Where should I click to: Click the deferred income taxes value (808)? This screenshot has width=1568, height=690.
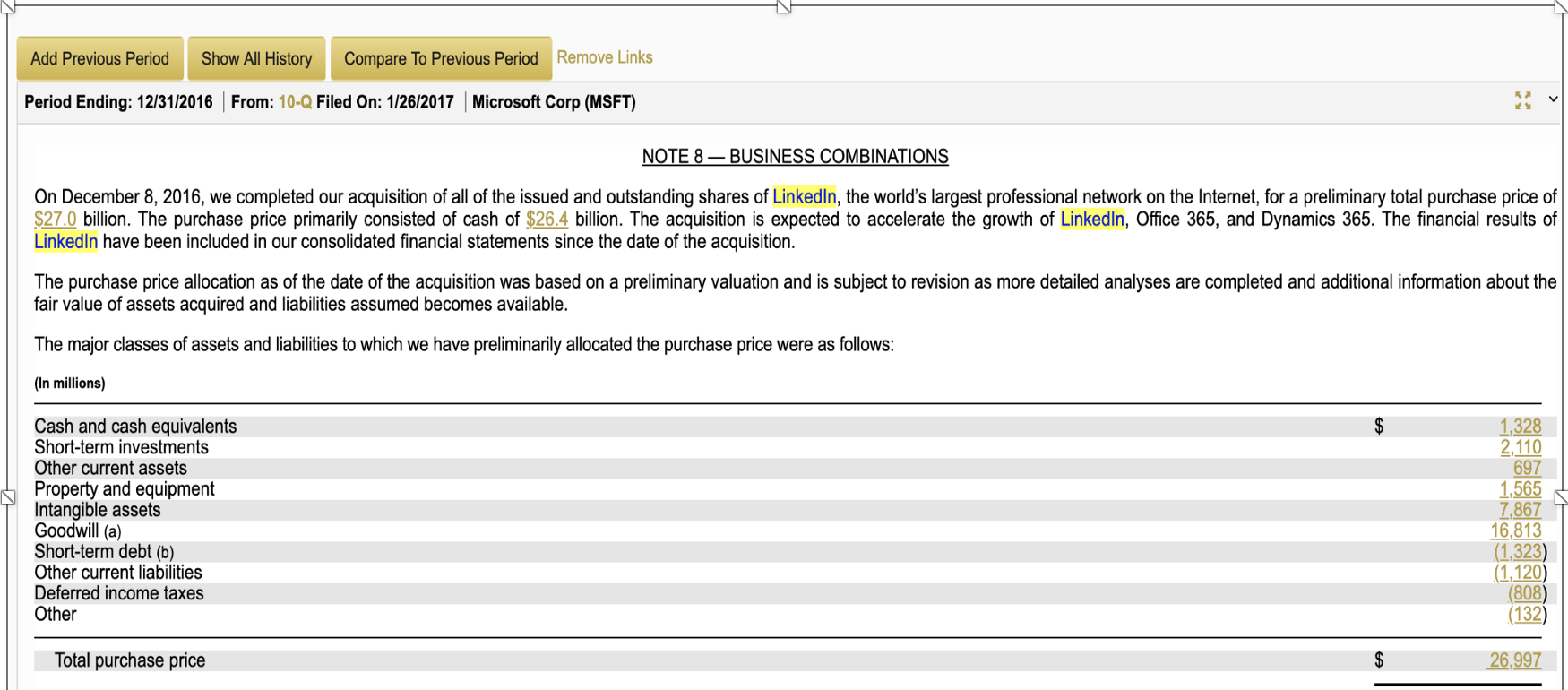pyautogui.click(x=1525, y=593)
